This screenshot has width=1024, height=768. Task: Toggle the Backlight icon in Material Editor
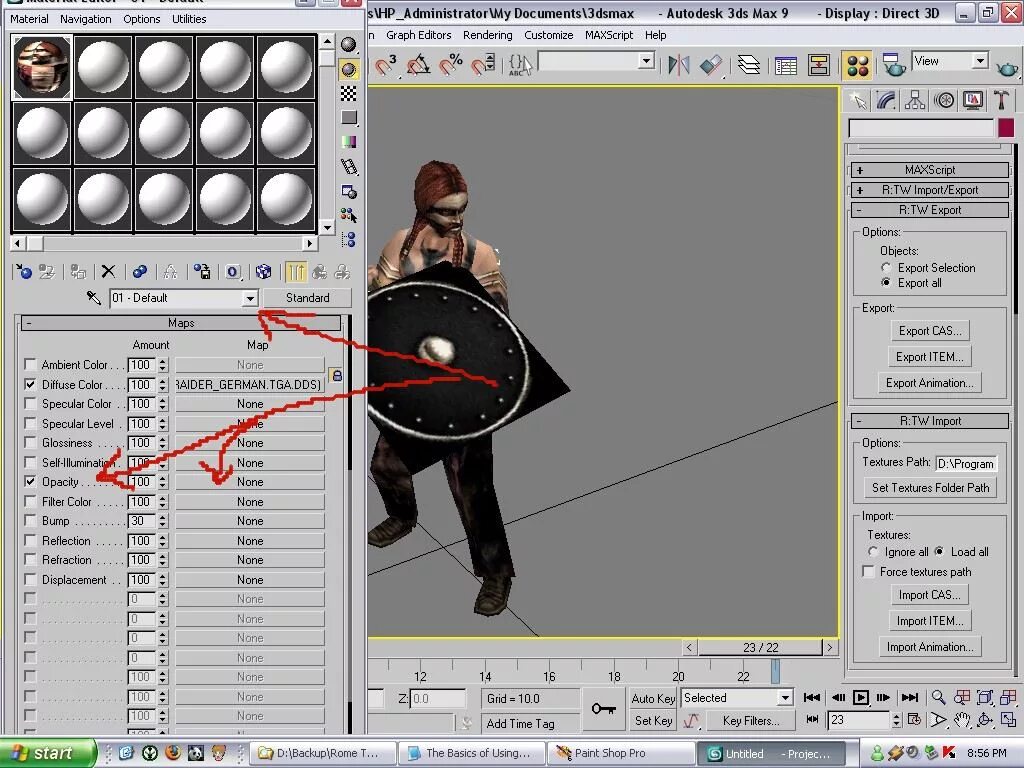click(x=349, y=69)
